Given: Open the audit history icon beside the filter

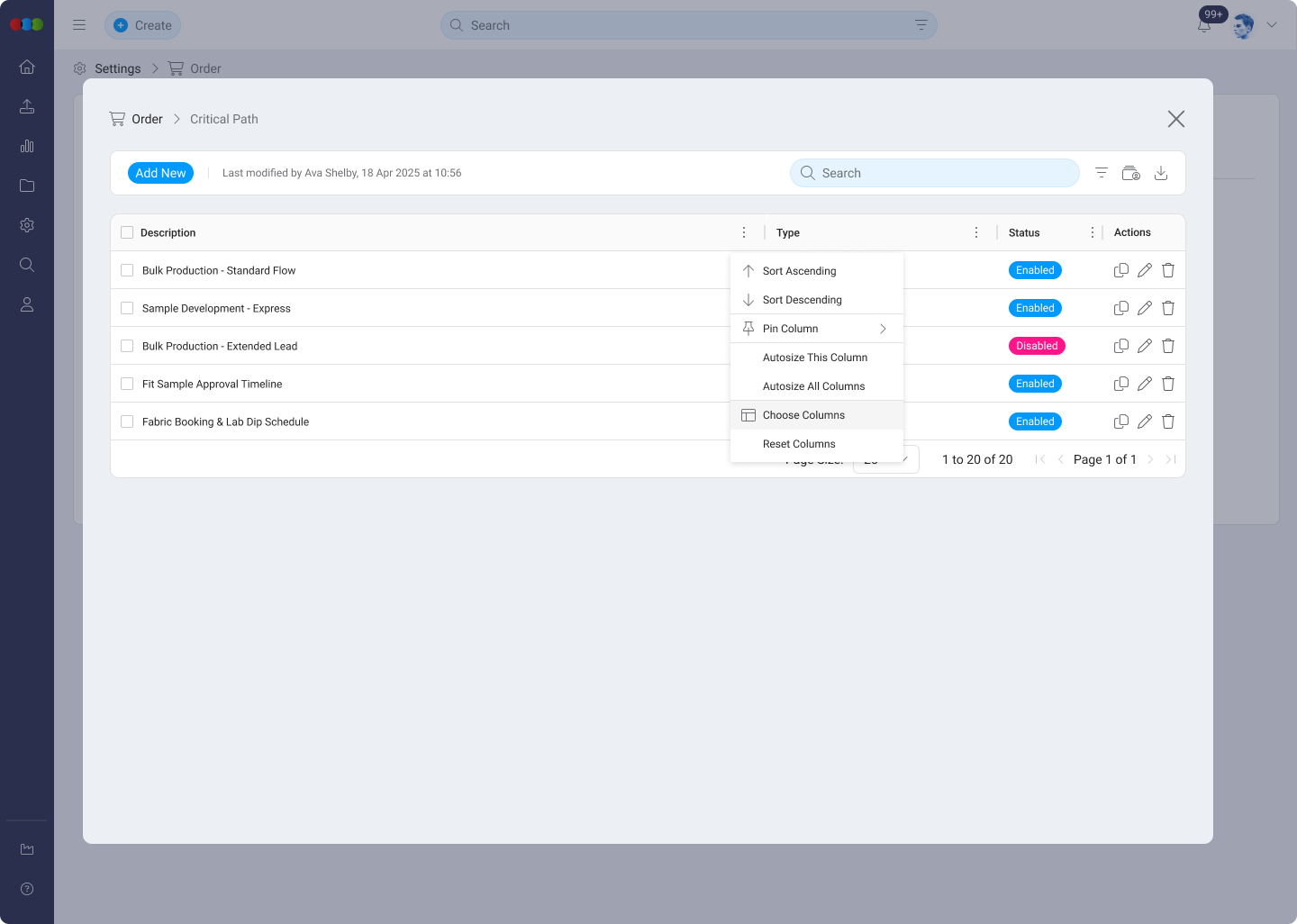Looking at the screenshot, I should pos(1131,172).
